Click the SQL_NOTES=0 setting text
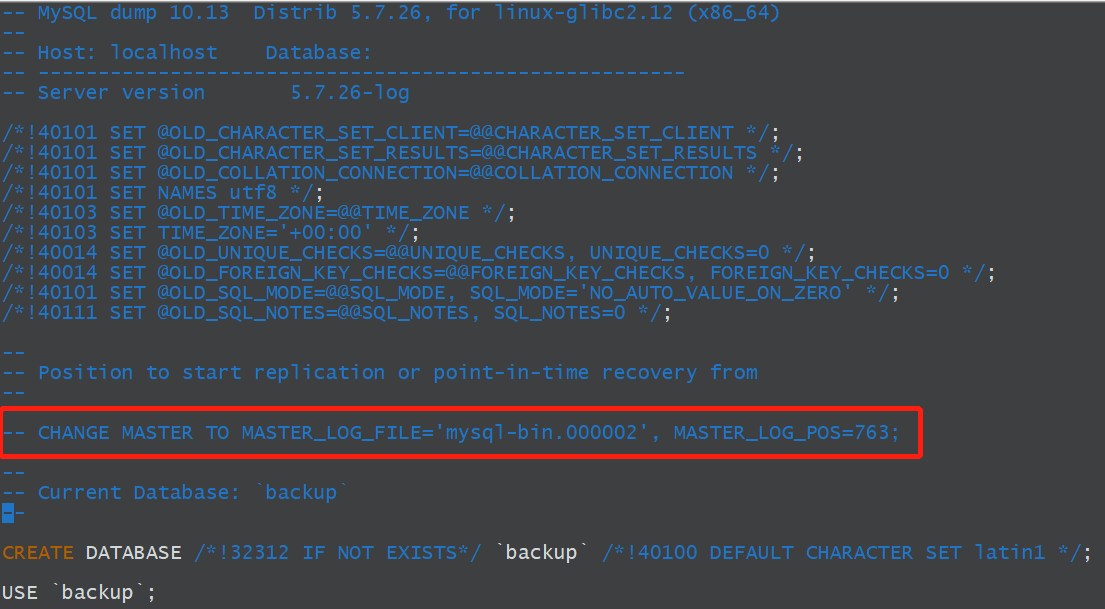Image resolution: width=1105 pixels, height=609 pixels. click(x=560, y=312)
